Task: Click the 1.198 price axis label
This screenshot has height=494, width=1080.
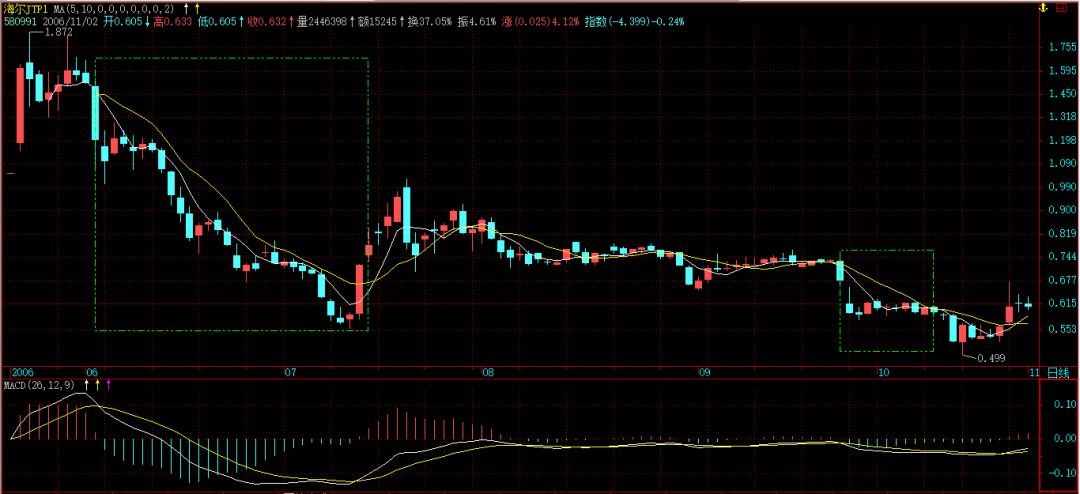Action: [x=1065, y=141]
